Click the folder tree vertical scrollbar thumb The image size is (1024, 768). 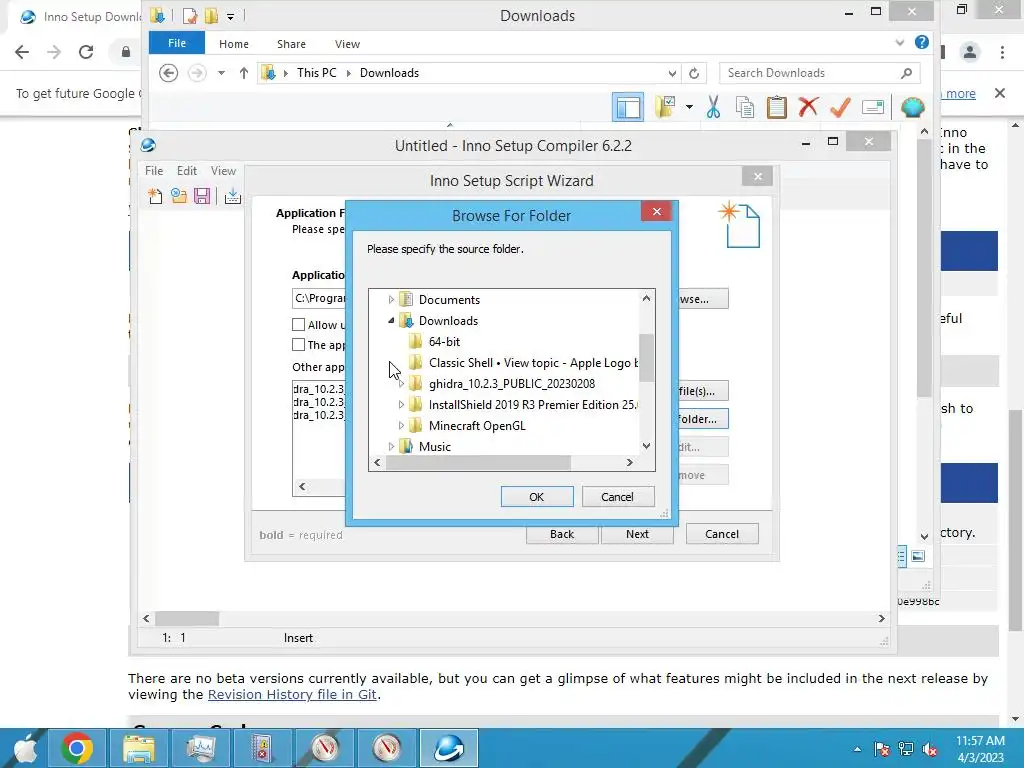[x=646, y=358]
